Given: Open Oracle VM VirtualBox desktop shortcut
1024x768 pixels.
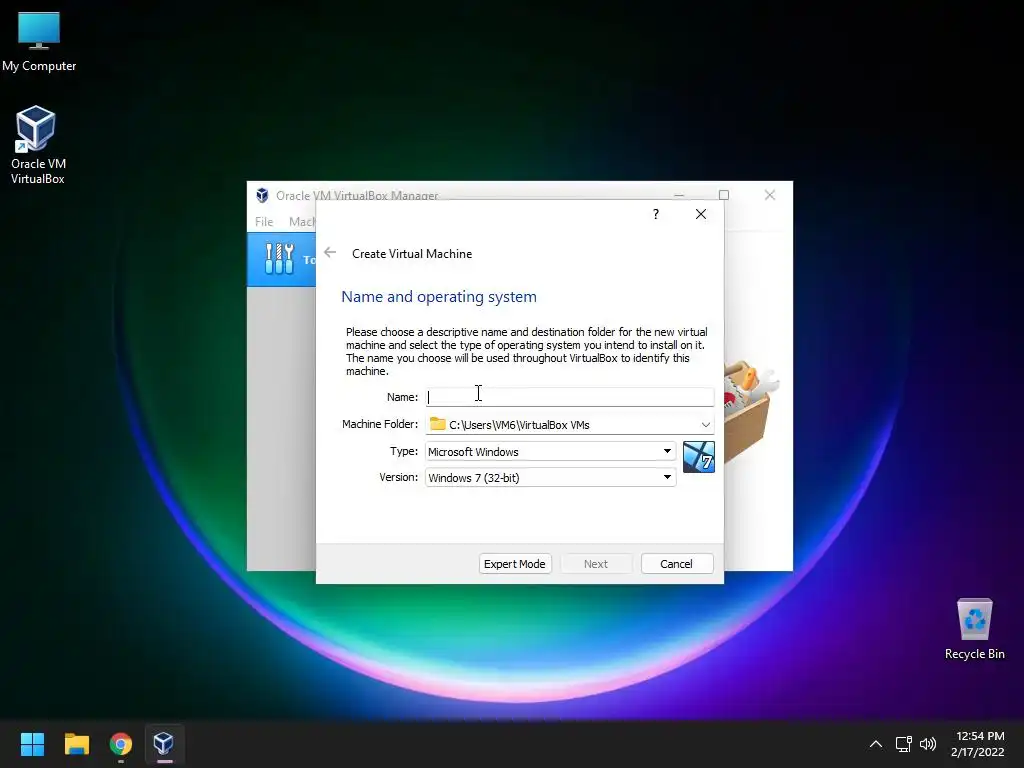Looking at the screenshot, I should click(x=37, y=145).
